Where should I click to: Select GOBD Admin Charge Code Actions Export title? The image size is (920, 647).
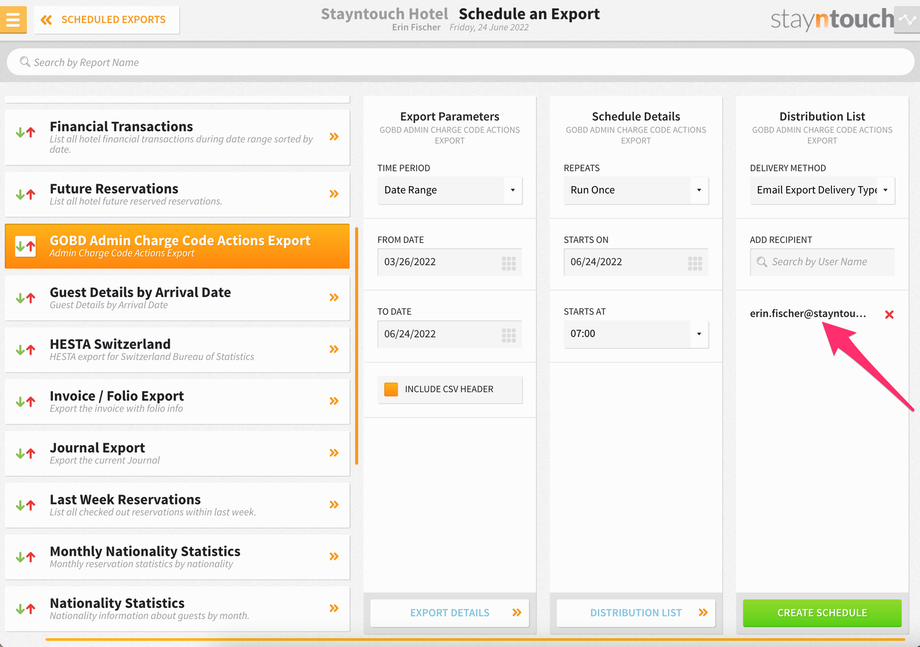point(180,240)
